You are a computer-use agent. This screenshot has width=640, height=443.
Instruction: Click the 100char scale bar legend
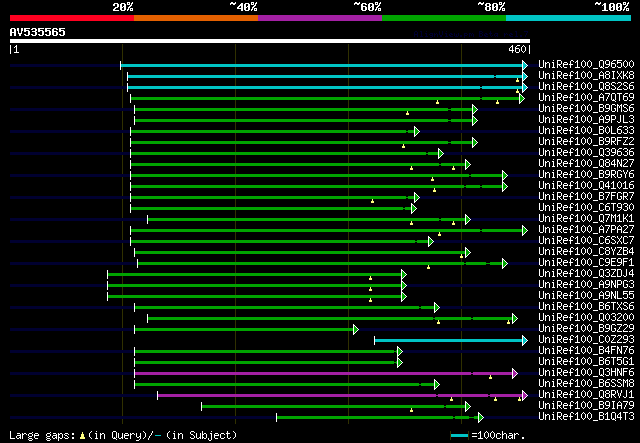click(x=488, y=435)
